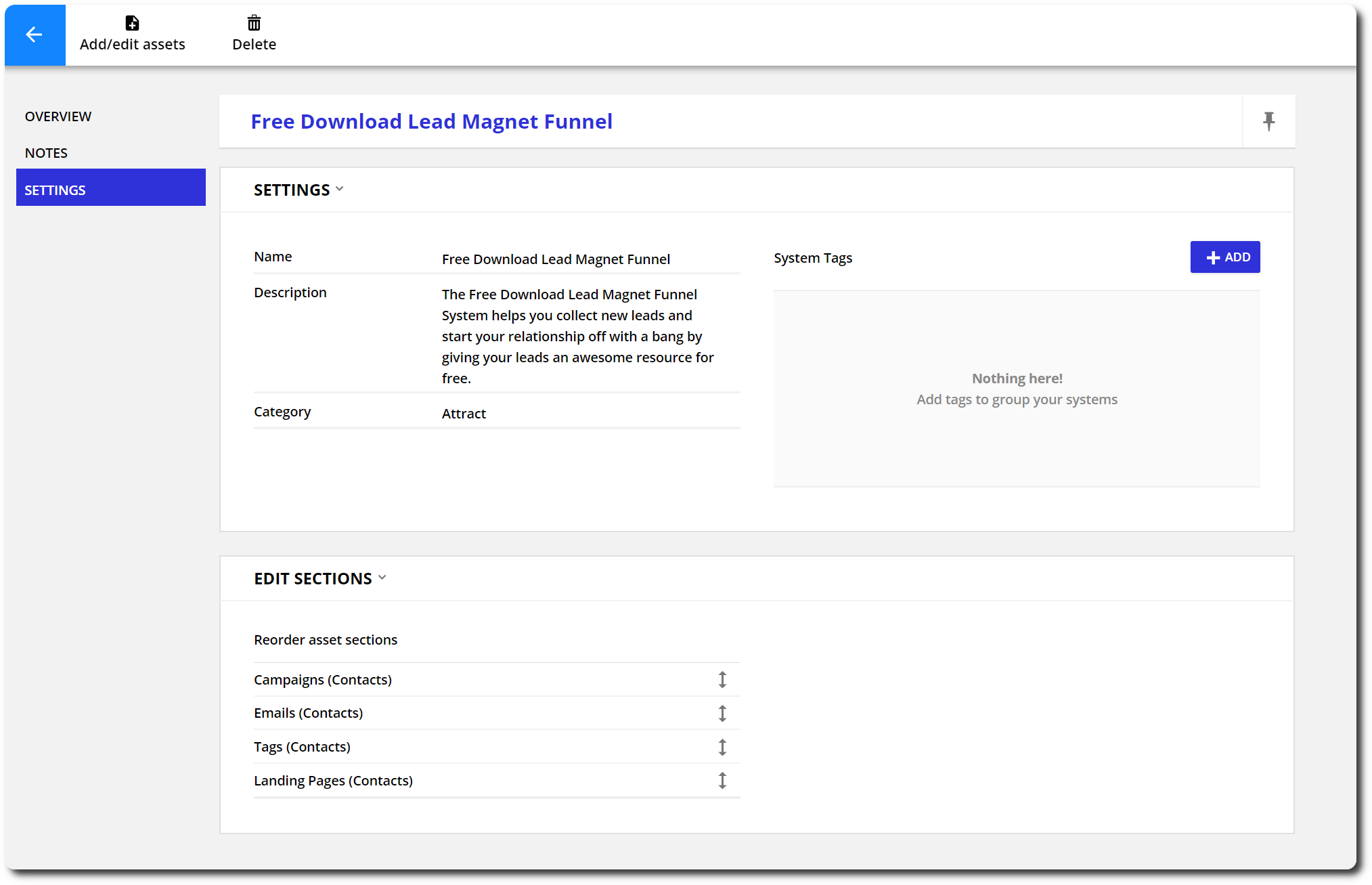Screen dimensions: 1372x885
Task: Open Add/edit assets
Action: (132, 34)
